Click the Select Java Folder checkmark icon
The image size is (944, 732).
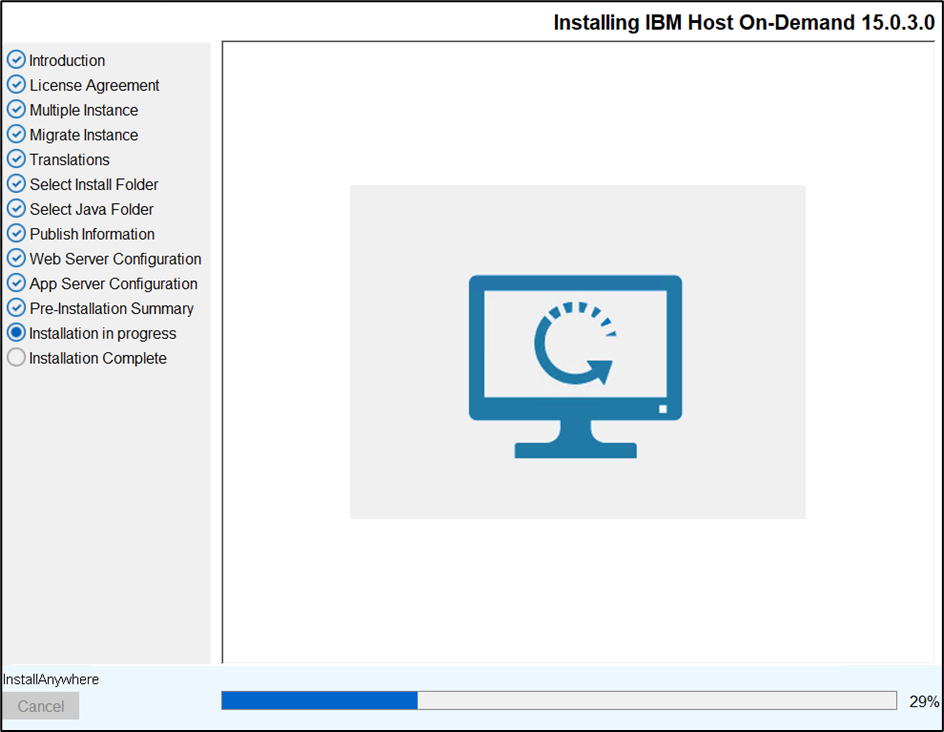[x=16, y=209]
